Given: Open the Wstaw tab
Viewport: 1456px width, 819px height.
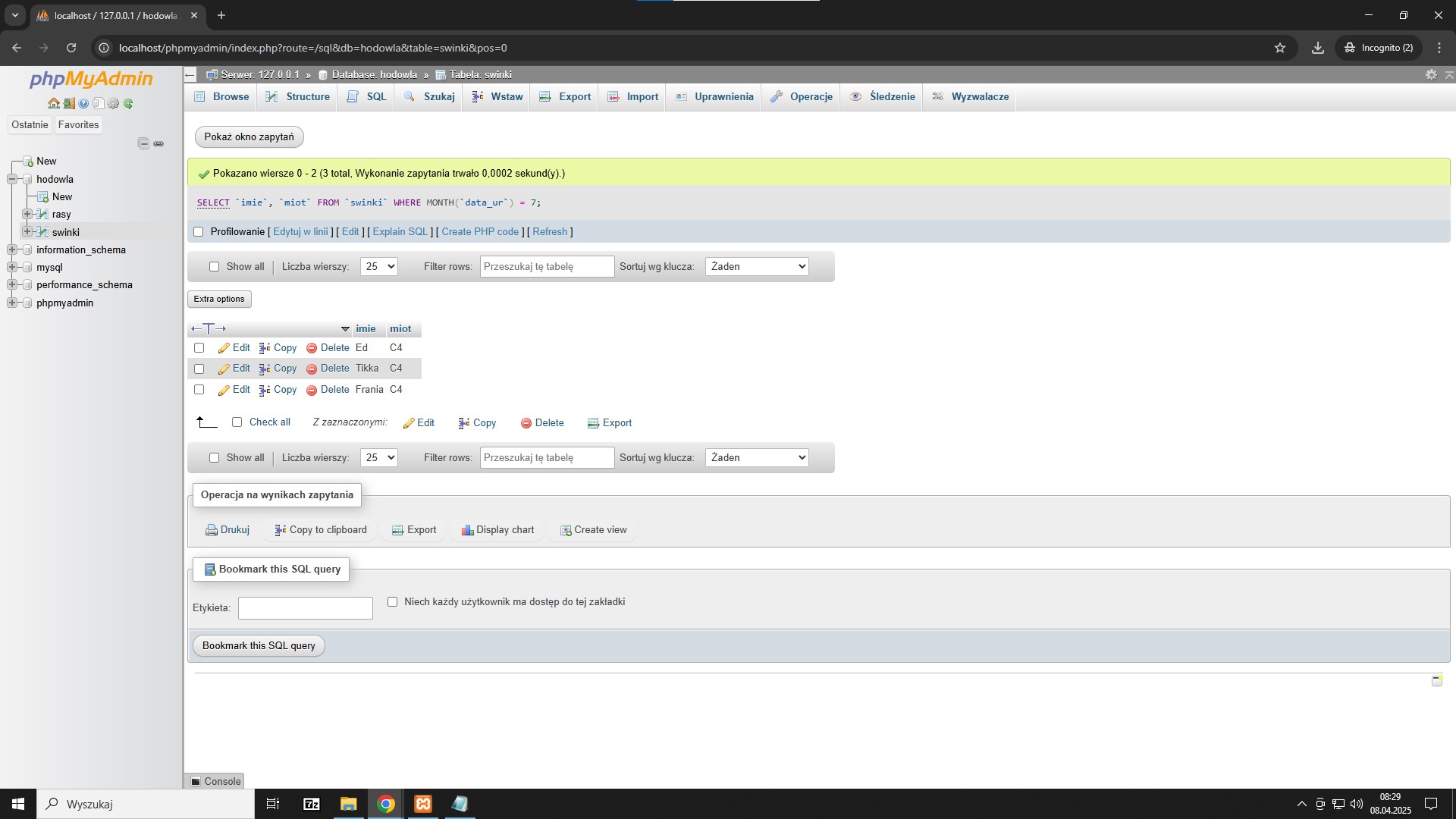Looking at the screenshot, I should click(x=497, y=97).
